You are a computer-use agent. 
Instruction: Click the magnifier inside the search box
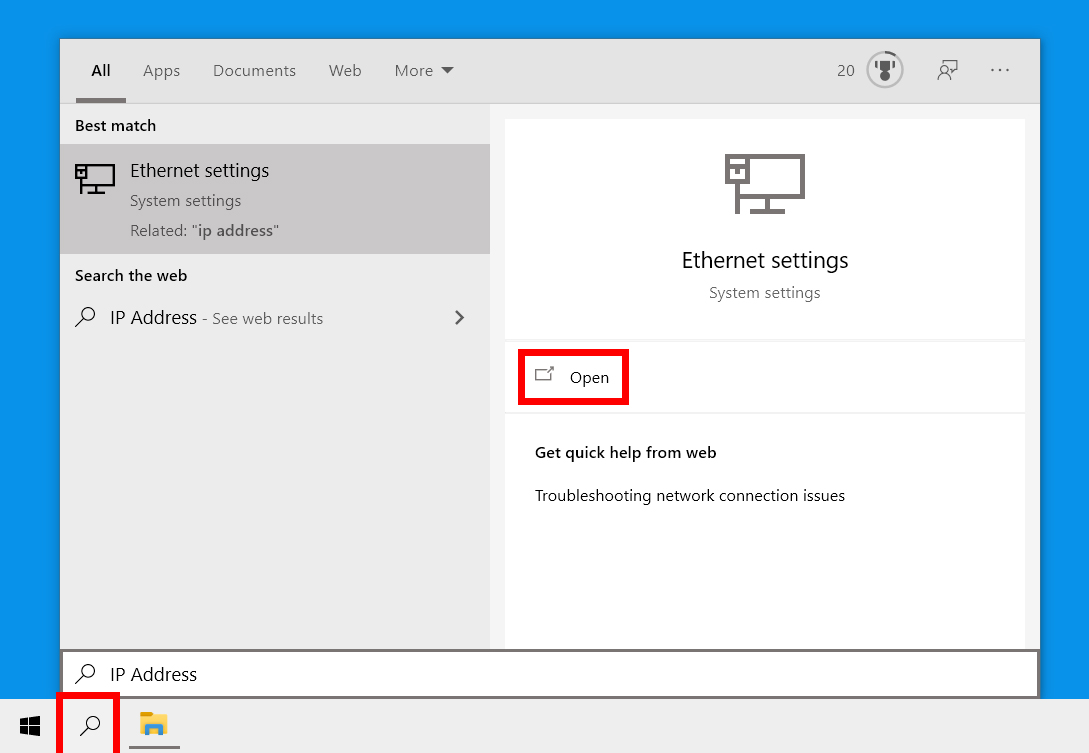click(87, 674)
